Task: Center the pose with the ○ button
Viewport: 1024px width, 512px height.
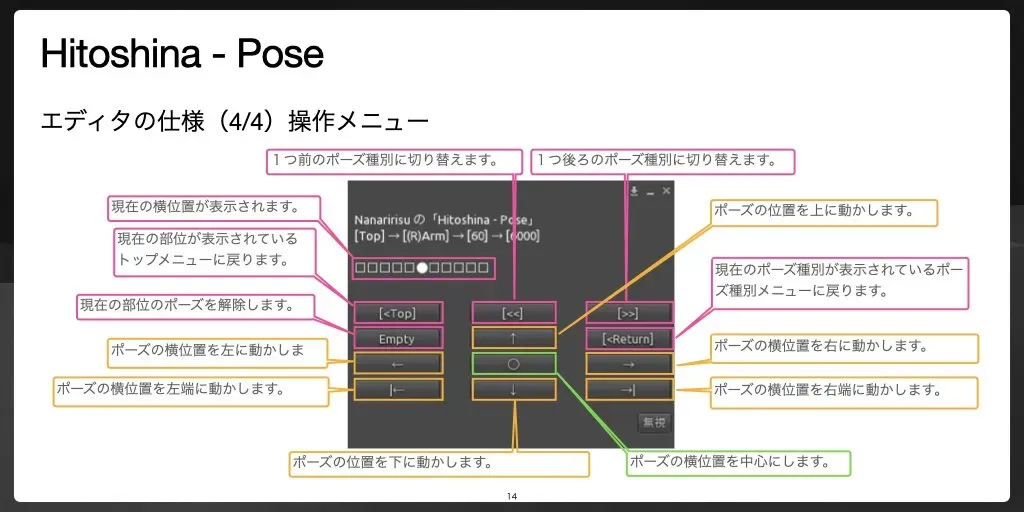Action: click(513, 364)
